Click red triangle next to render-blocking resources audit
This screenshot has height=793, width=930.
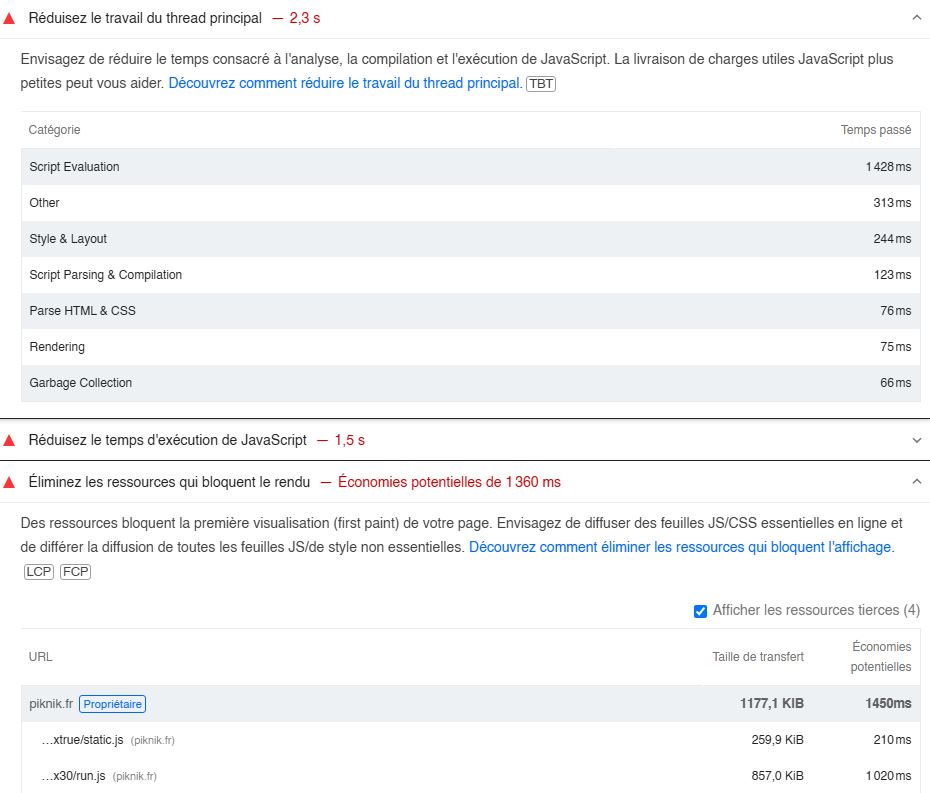click(9, 483)
